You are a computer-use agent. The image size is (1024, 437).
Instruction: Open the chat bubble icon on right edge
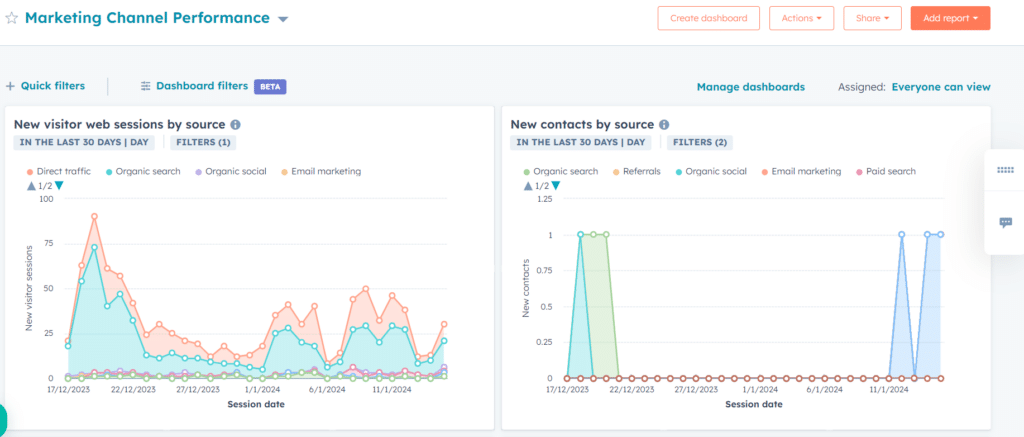[x=1005, y=222]
